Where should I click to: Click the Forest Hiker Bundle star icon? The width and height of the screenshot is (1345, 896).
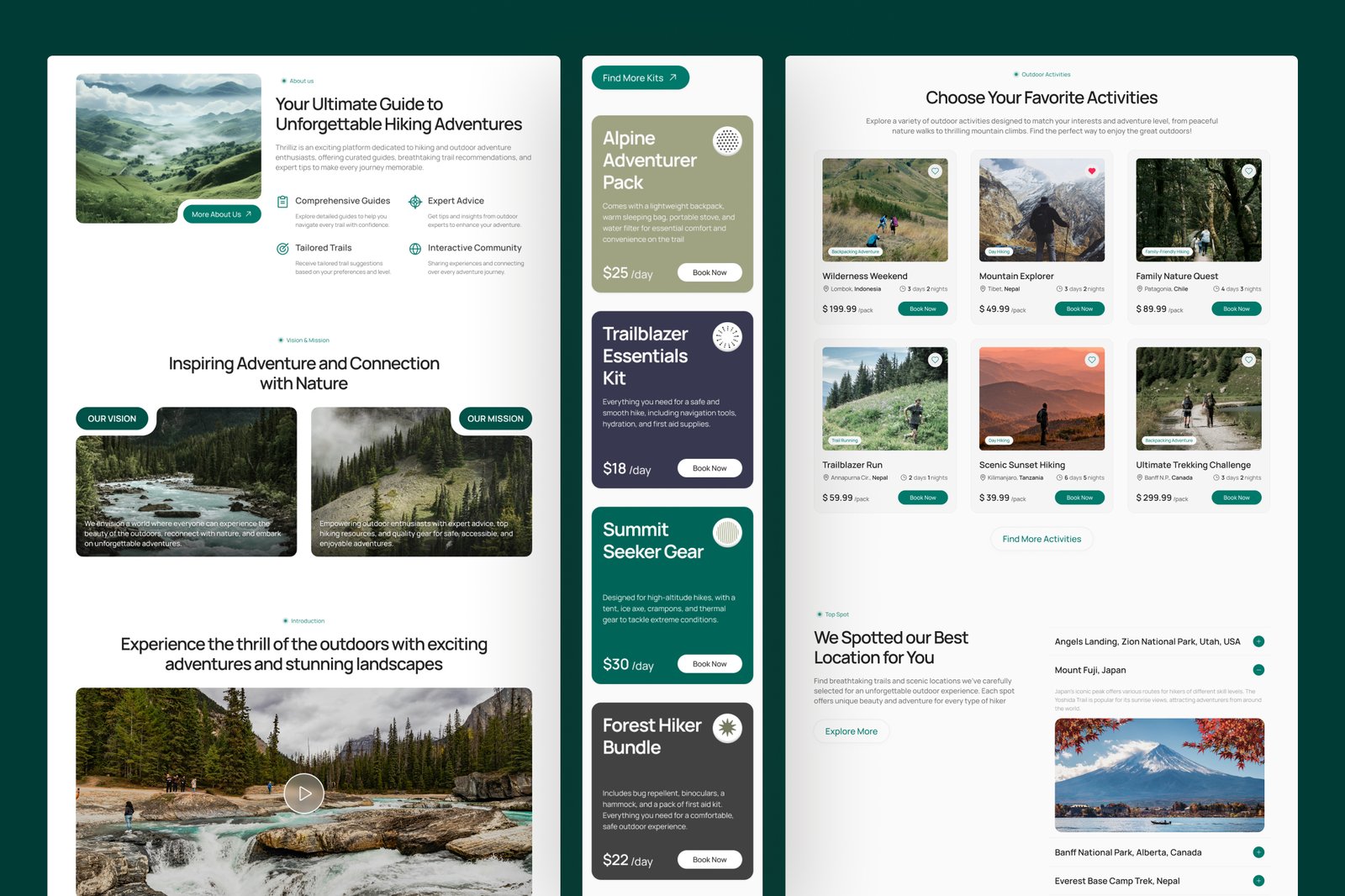(x=727, y=728)
